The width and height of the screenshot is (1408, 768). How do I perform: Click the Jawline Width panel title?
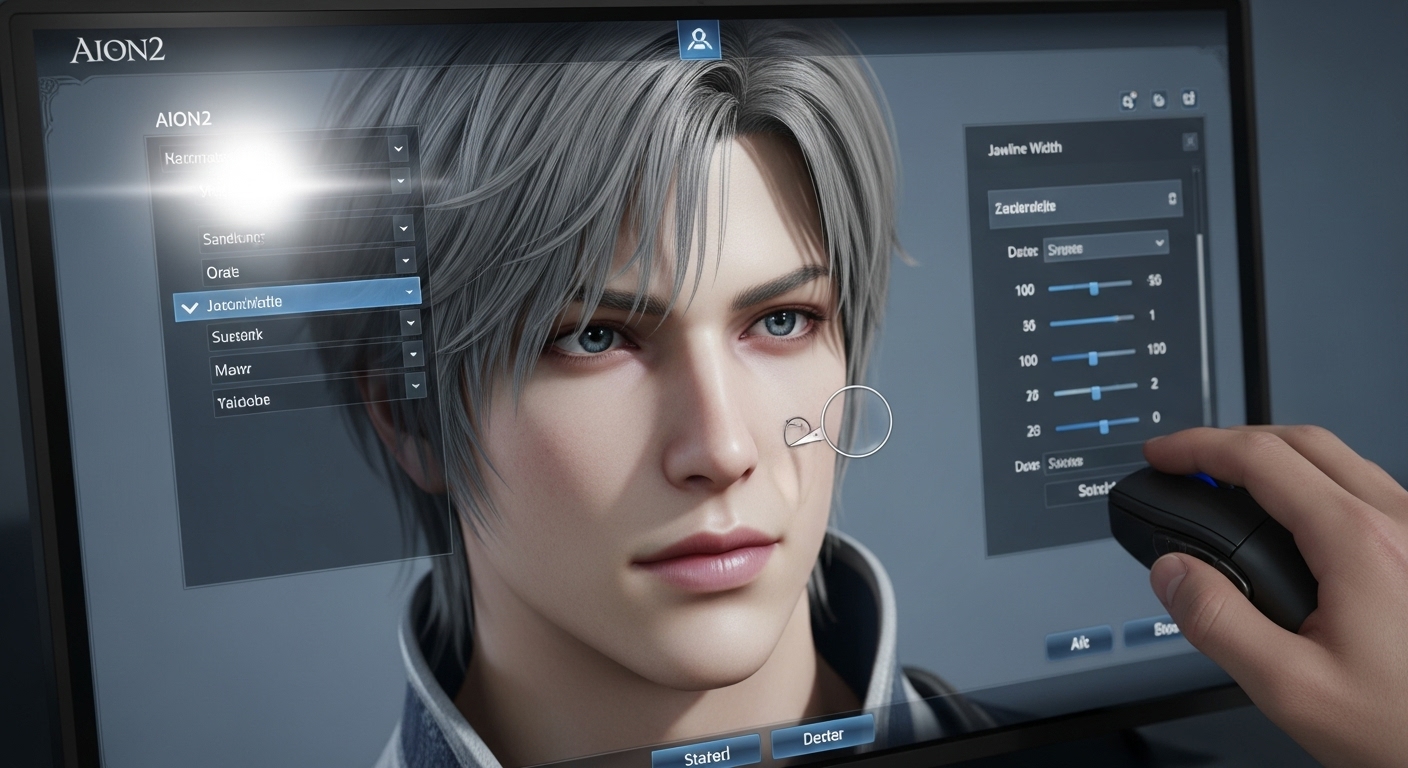1025,148
